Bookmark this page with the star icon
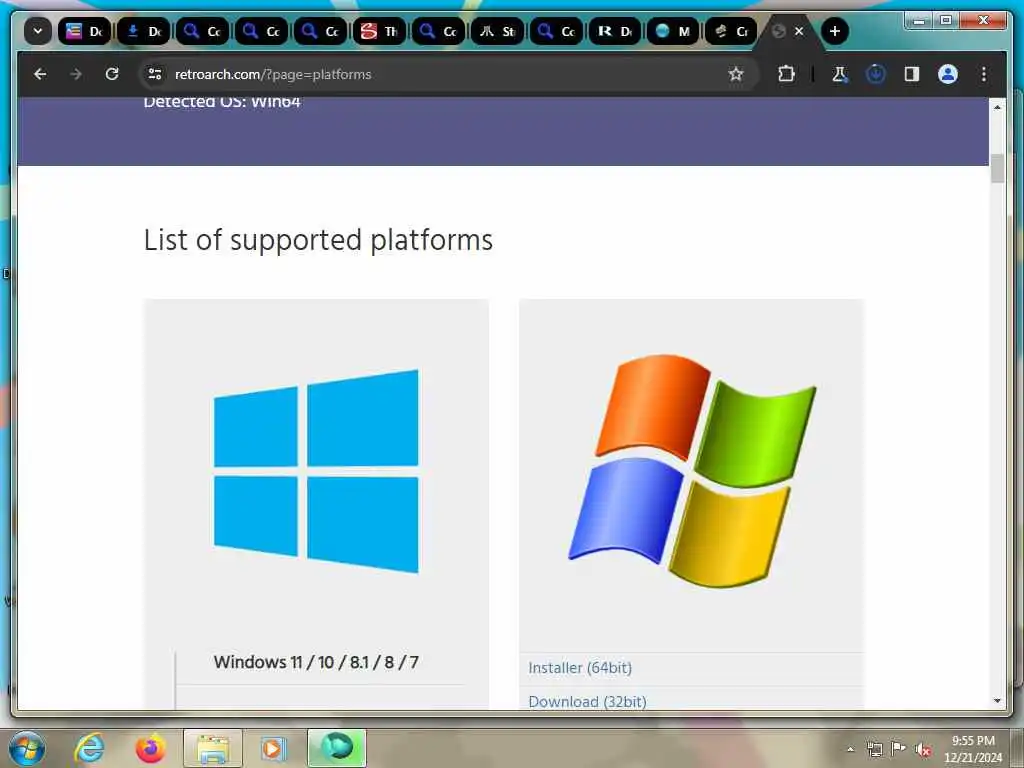The width and height of the screenshot is (1024, 768). pyautogui.click(x=736, y=74)
